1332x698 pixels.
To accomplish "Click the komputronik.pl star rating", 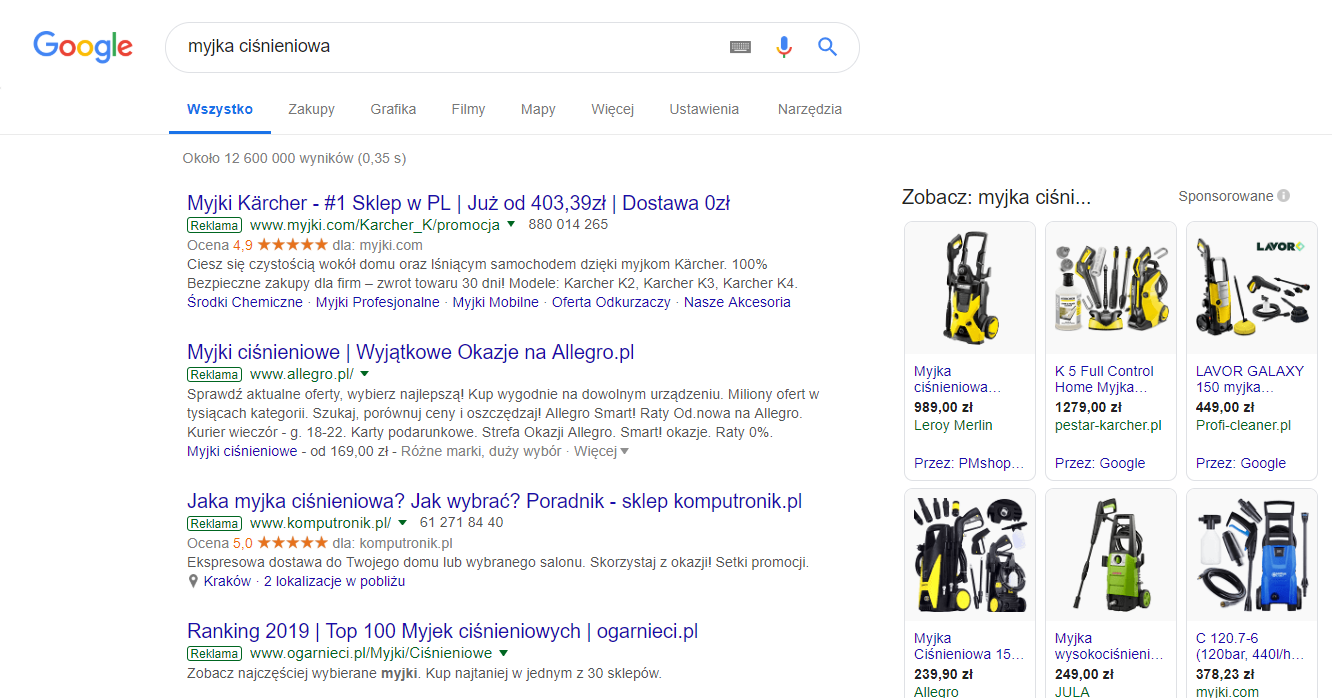I will tap(292, 543).
